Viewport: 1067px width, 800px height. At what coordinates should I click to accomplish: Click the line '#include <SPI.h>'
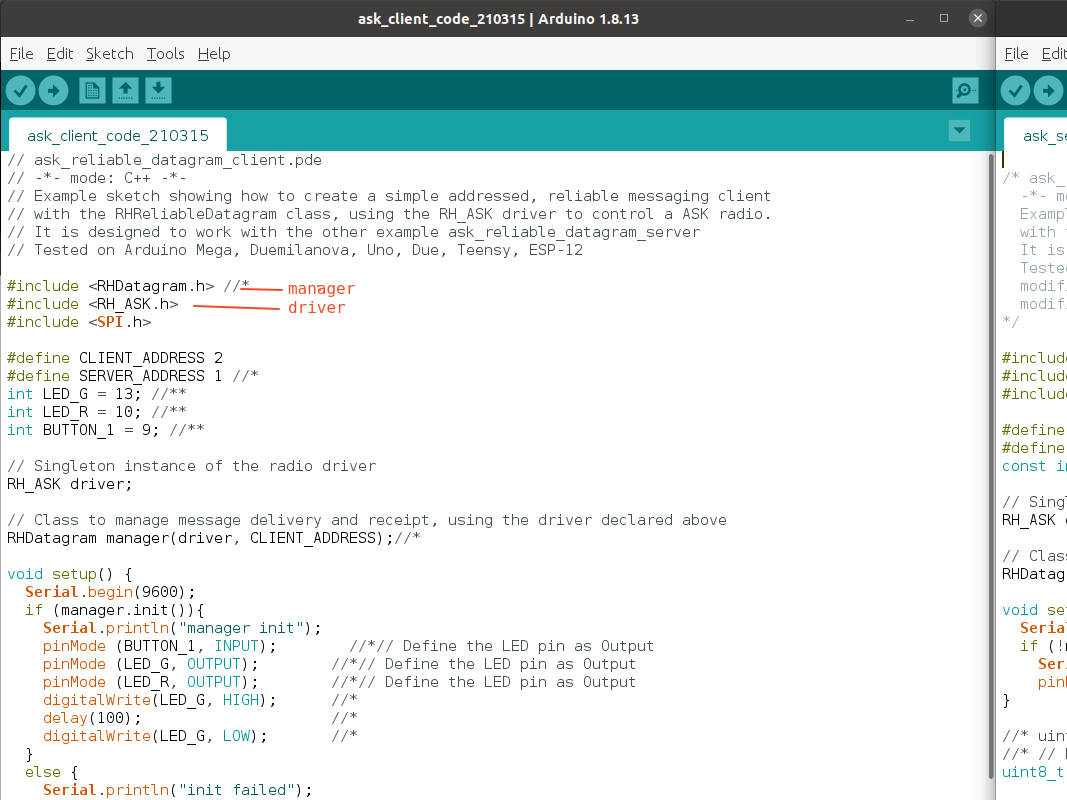point(79,322)
